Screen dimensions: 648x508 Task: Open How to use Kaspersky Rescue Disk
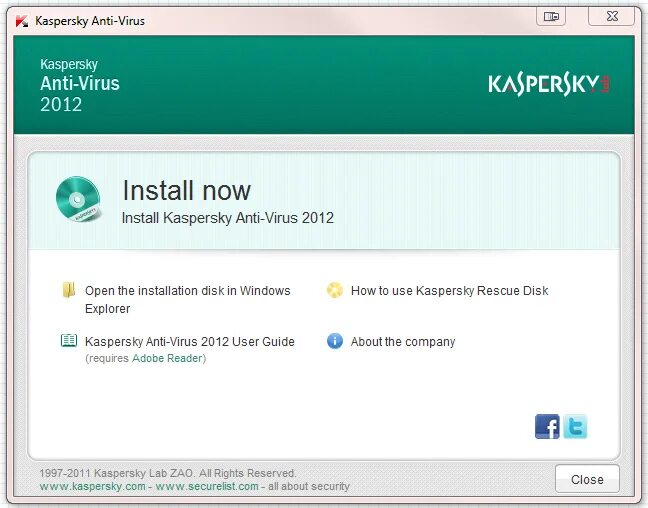point(450,291)
